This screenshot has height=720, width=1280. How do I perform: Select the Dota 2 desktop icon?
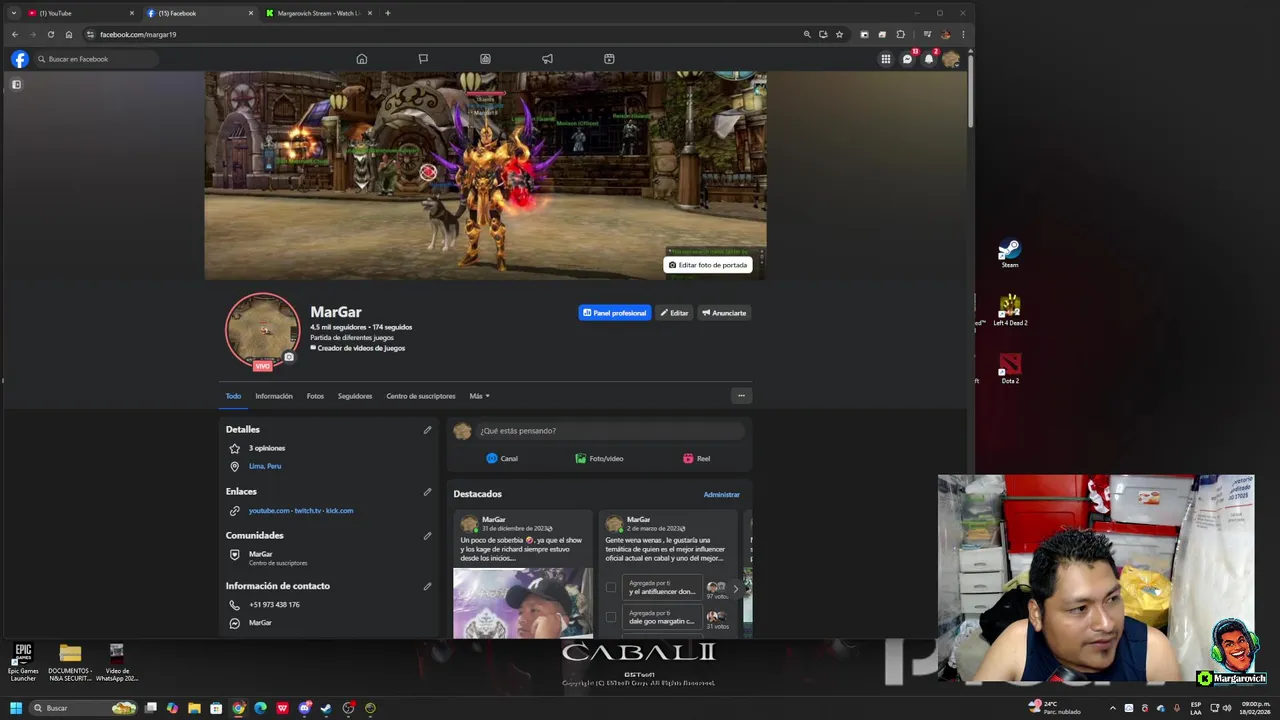(1010, 368)
